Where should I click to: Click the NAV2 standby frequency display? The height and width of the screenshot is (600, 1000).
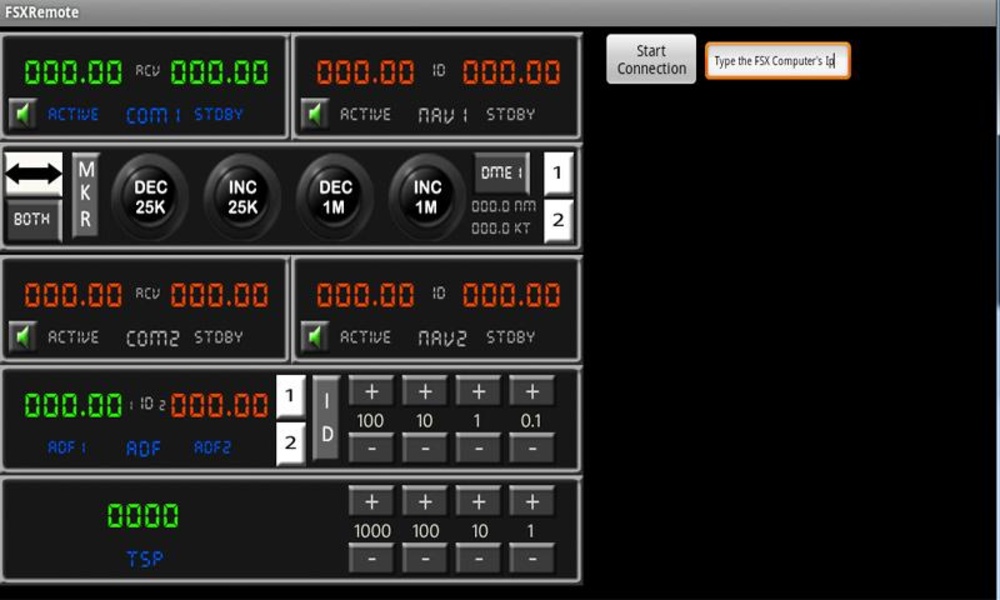click(511, 295)
